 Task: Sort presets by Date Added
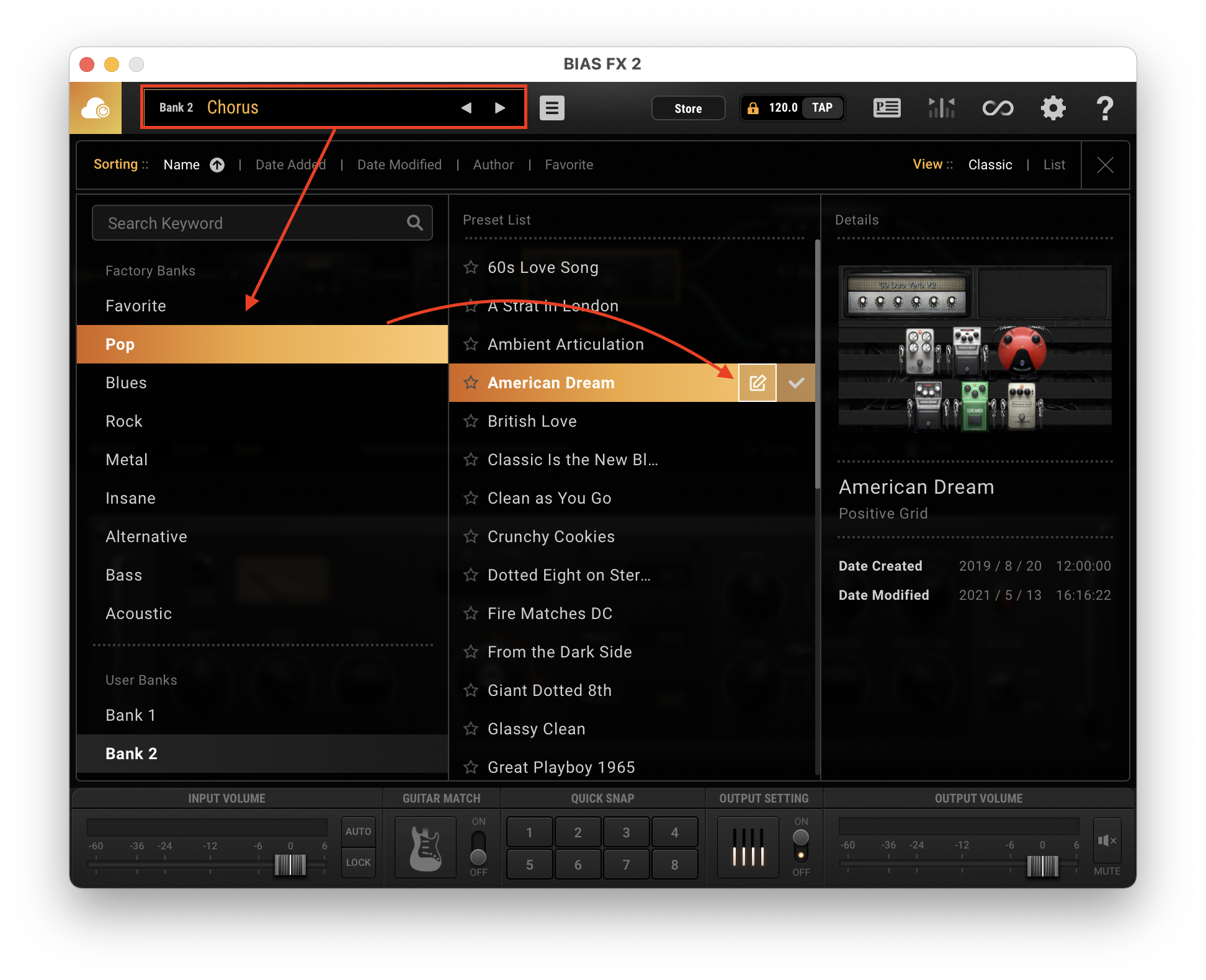click(291, 165)
